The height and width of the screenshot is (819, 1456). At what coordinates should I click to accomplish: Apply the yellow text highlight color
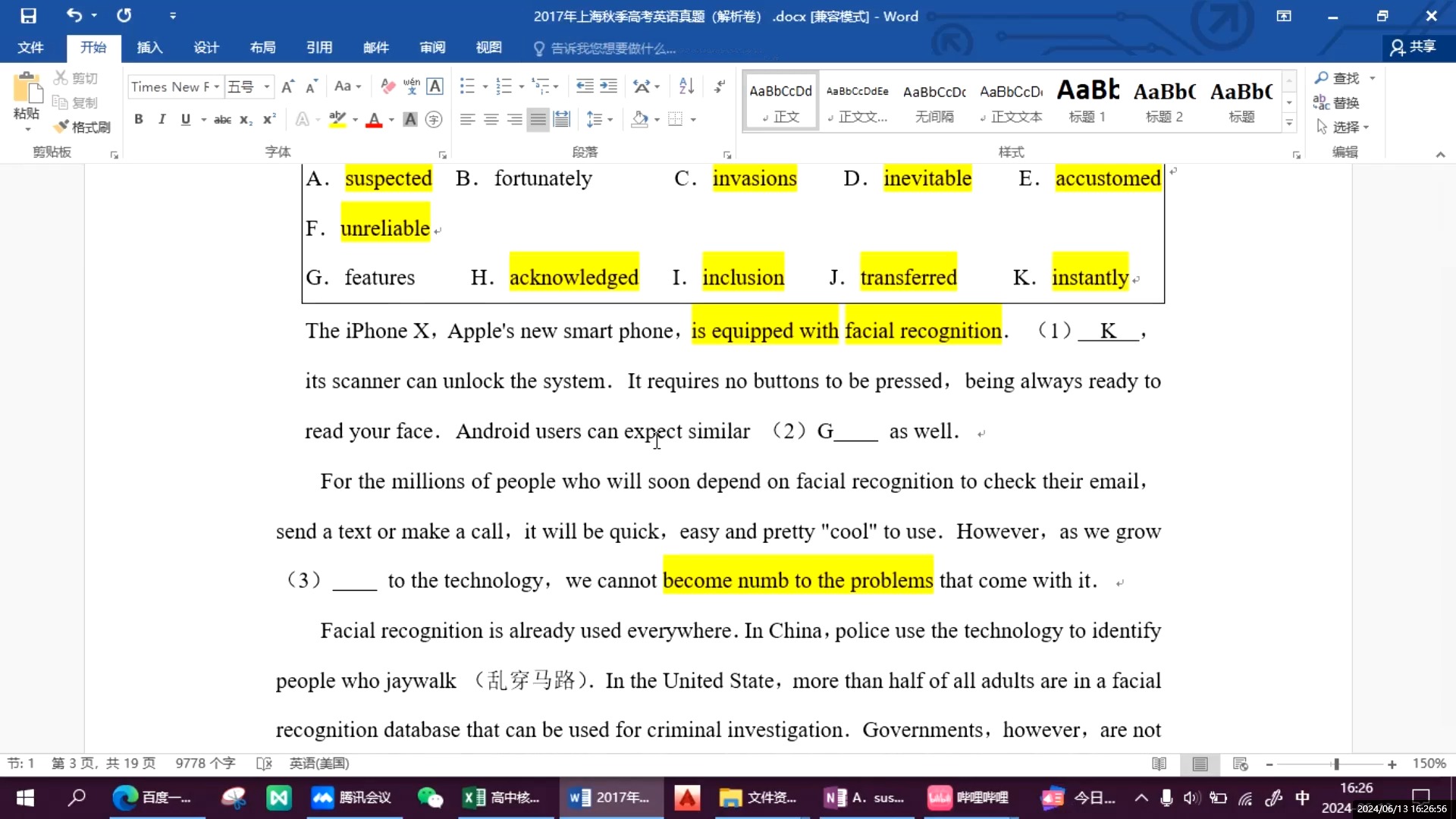tap(337, 120)
